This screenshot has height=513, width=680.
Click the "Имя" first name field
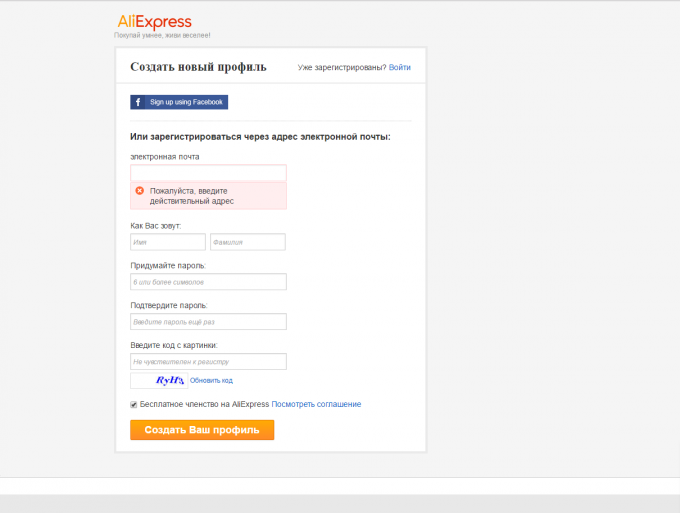point(167,242)
